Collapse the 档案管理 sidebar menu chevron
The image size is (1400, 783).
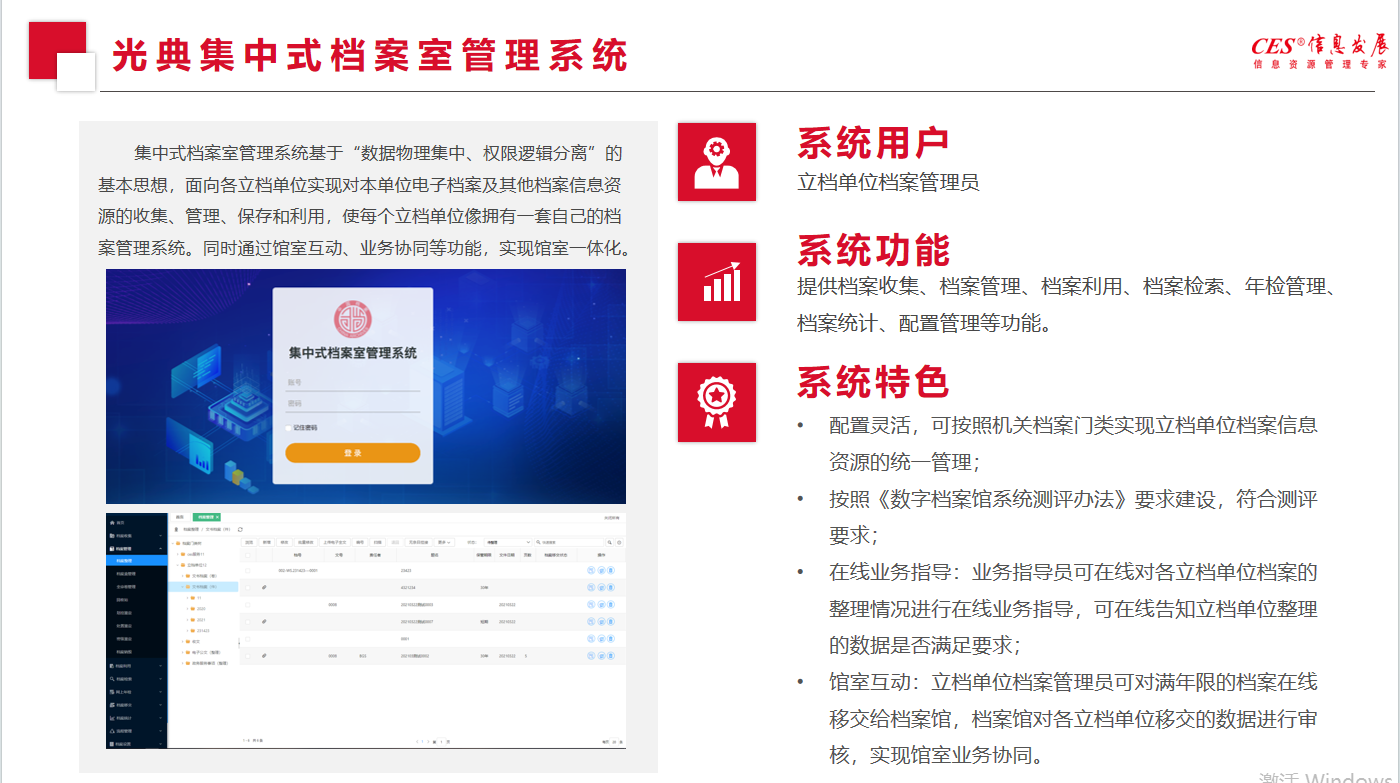point(161,549)
